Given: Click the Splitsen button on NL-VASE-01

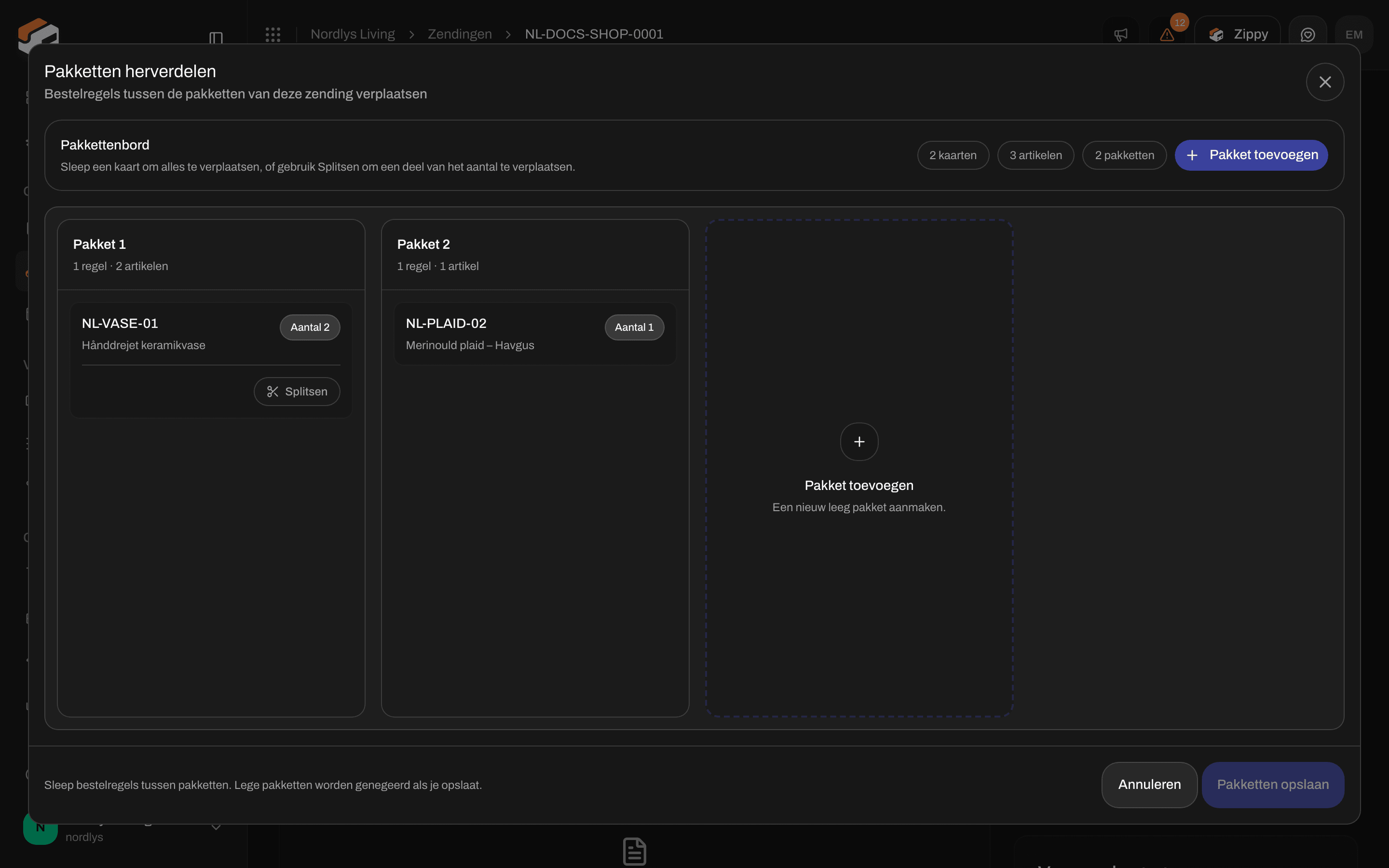Looking at the screenshot, I should tap(297, 392).
